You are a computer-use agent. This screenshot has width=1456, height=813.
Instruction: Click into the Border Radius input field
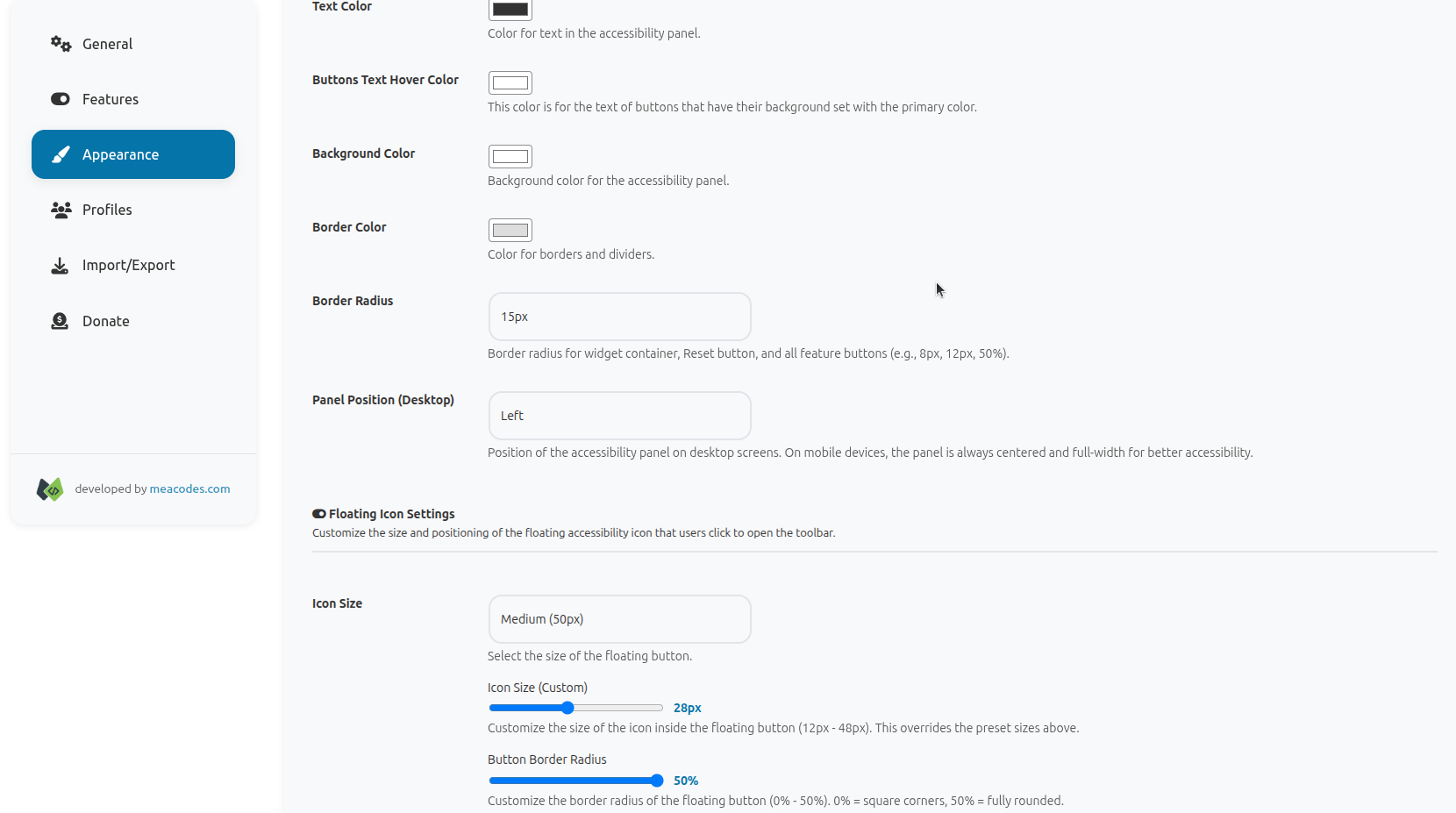(619, 317)
